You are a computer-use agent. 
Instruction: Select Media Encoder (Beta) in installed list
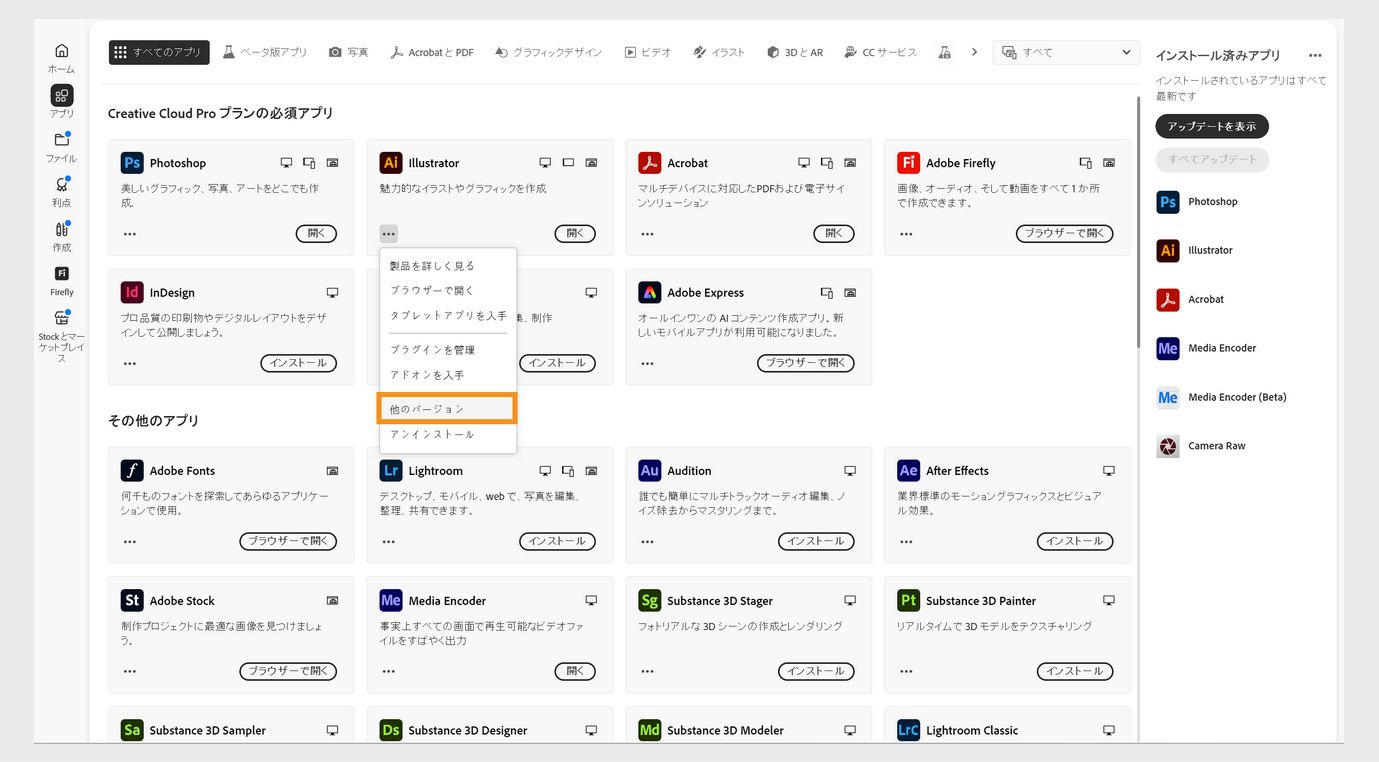click(1222, 397)
